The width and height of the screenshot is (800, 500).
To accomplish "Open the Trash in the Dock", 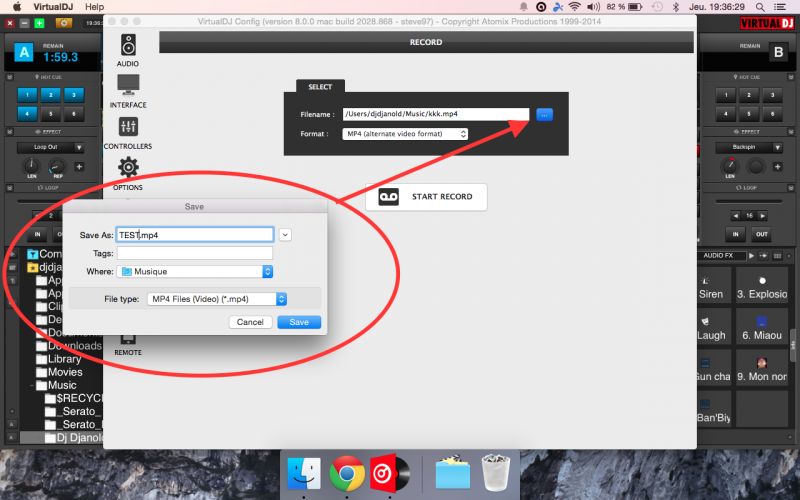I will (x=495, y=473).
